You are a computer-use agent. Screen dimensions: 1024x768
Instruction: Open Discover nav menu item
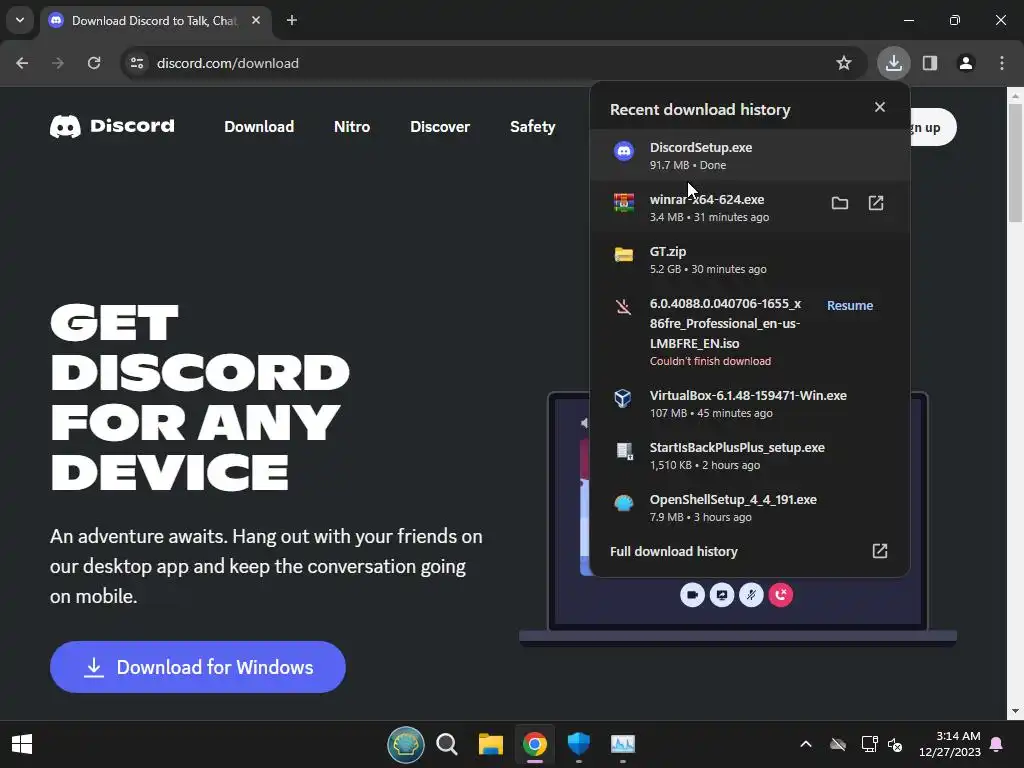pos(440,127)
